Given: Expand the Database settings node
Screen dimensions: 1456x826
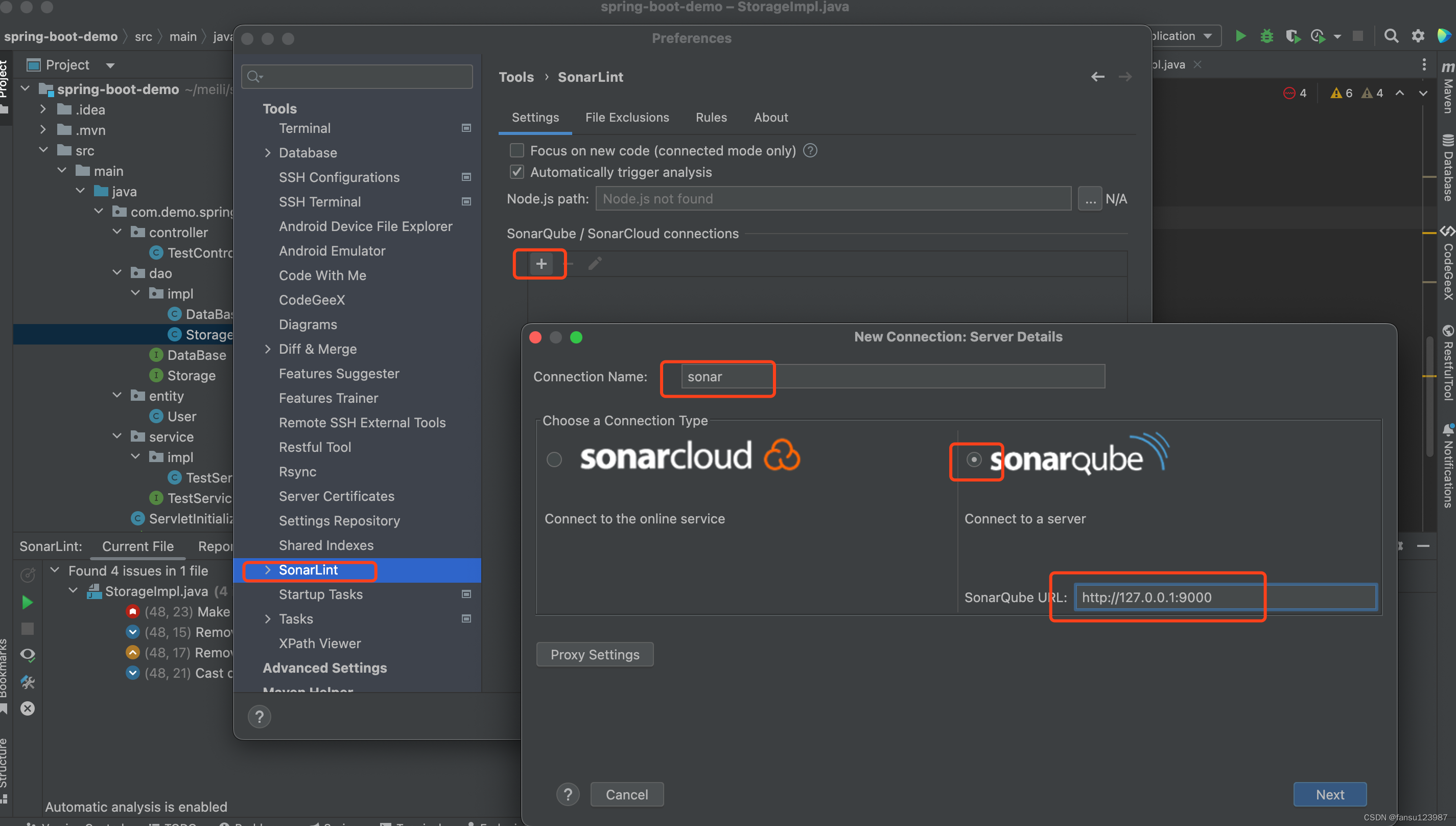Looking at the screenshot, I should click(x=268, y=153).
